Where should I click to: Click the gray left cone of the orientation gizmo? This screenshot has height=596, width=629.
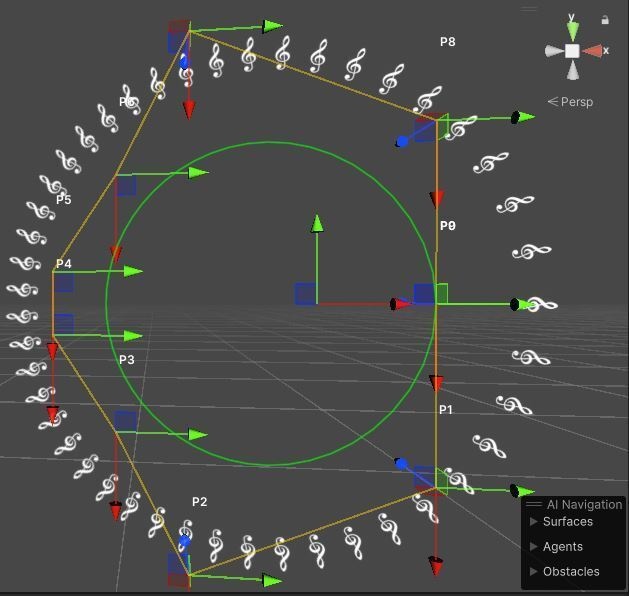pos(554,51)
